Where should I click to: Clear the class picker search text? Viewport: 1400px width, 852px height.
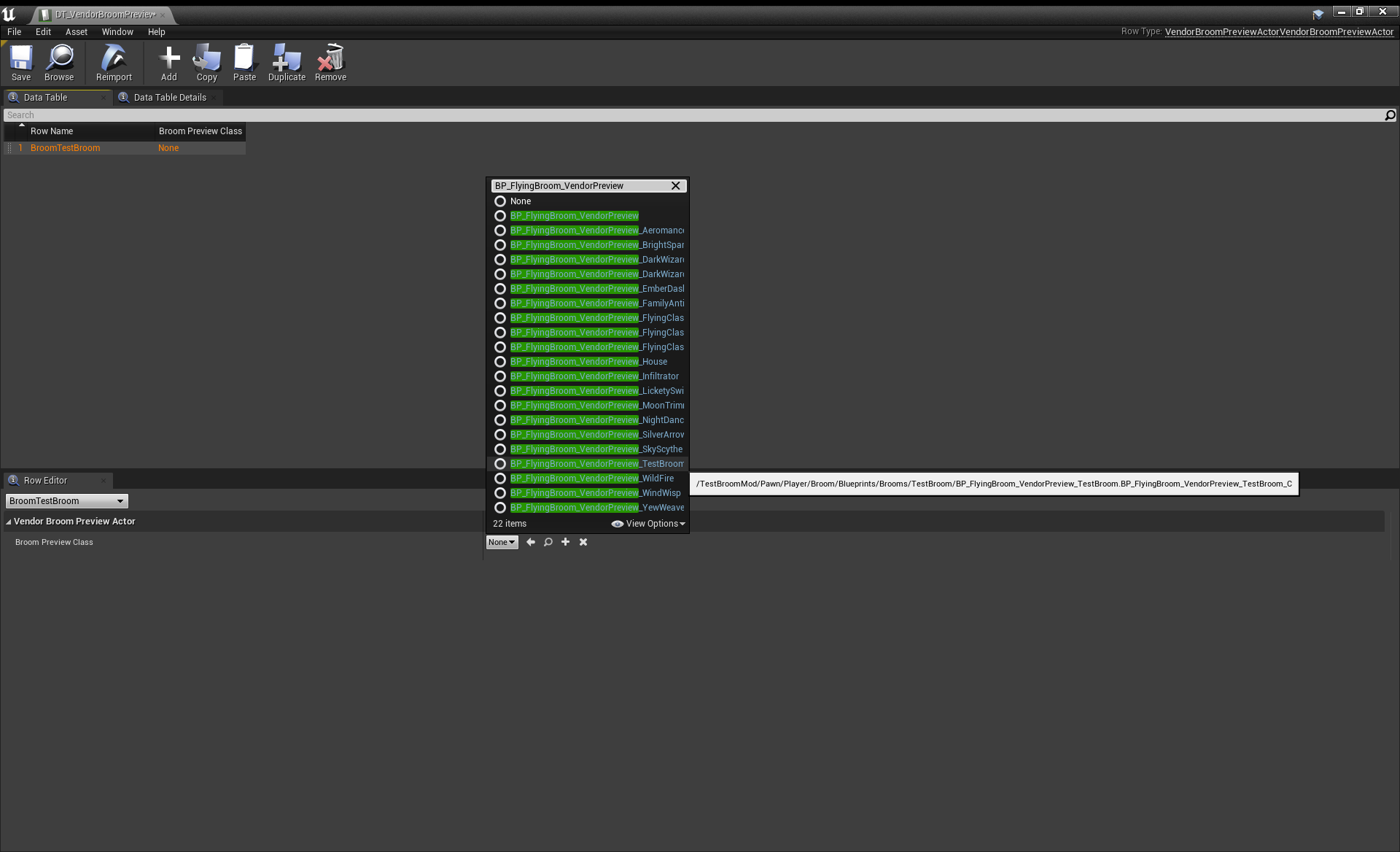676,186
